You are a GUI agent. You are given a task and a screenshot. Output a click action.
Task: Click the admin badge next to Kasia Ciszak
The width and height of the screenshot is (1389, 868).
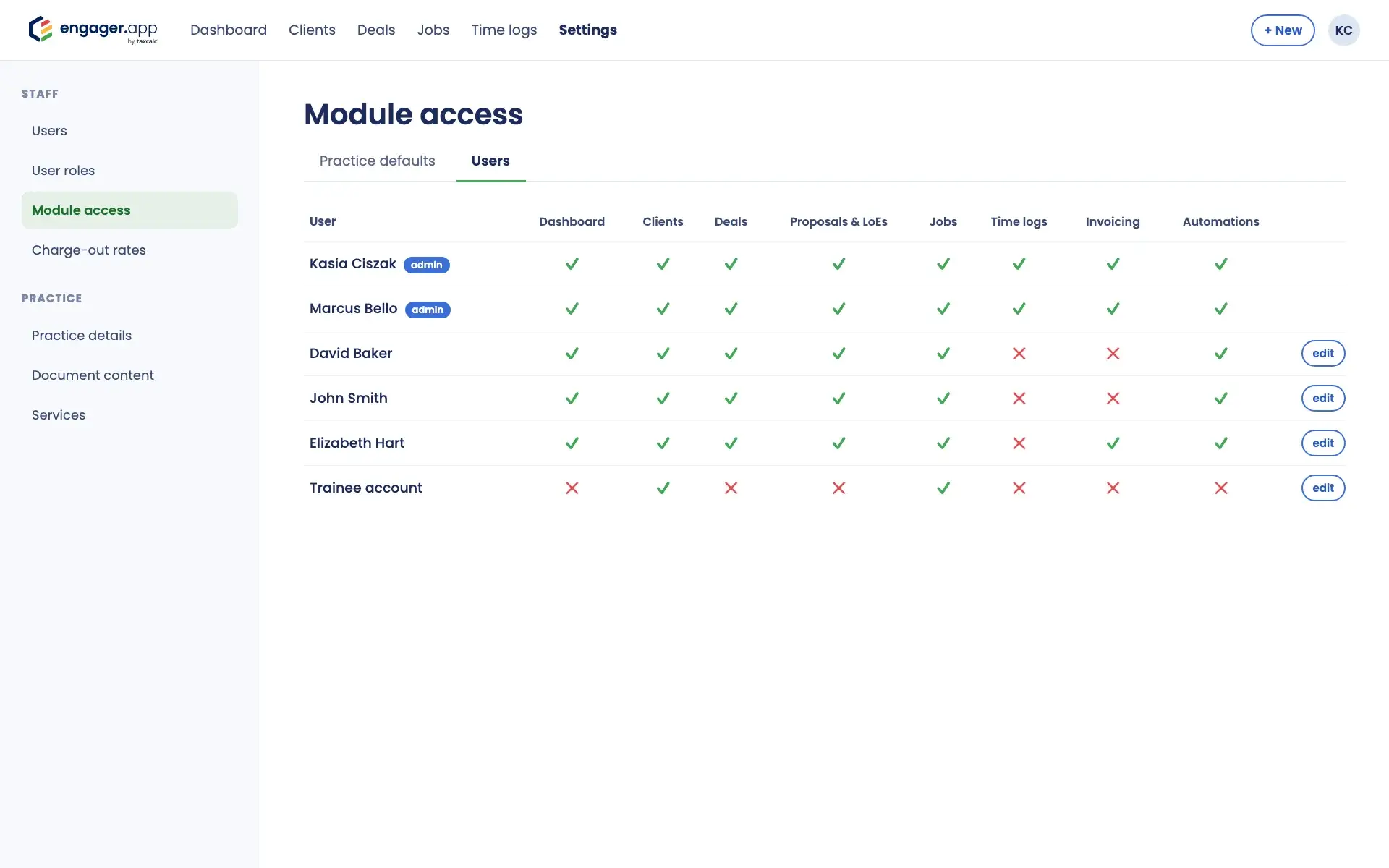click(426, 265)
